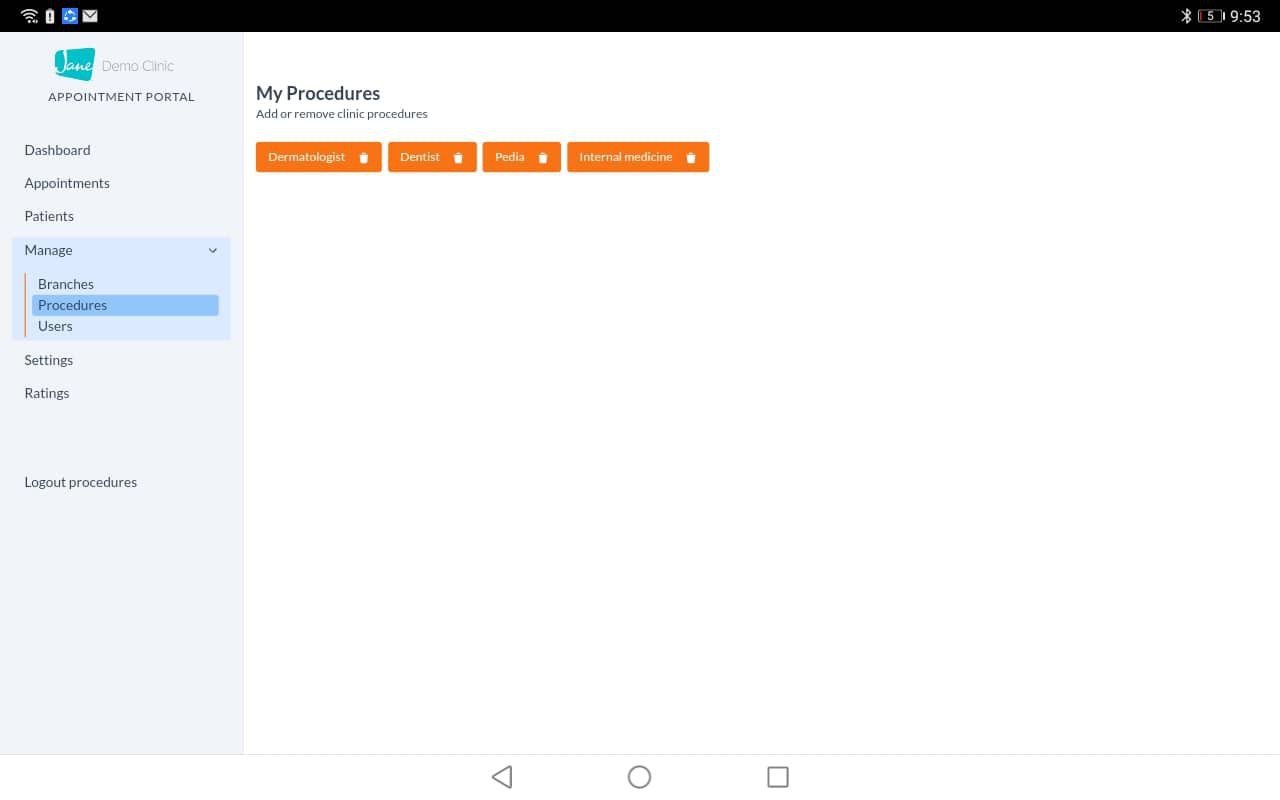Viewport: 1280px width, 800px height.
Task: Select Users under Manage
Action: tap(55, 326)
